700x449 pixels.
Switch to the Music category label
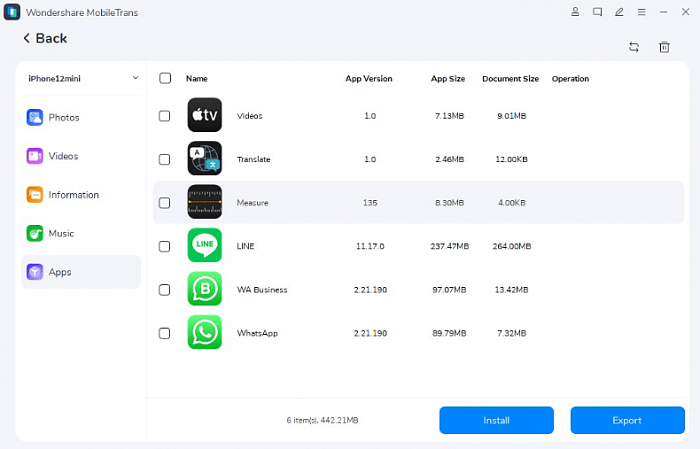coord(61,233)
